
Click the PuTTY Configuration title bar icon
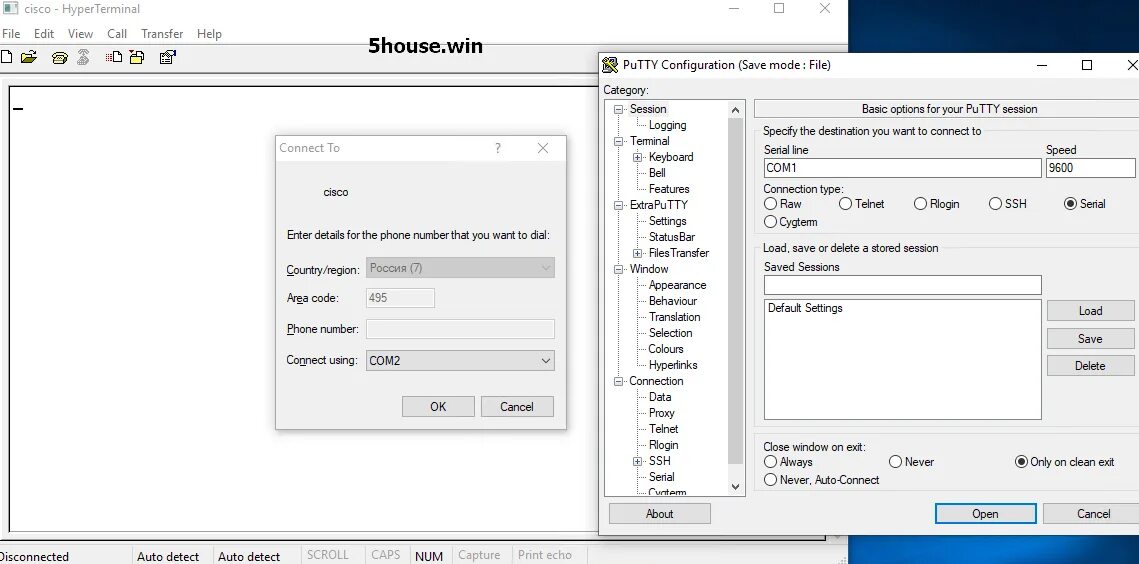point(610,65)
